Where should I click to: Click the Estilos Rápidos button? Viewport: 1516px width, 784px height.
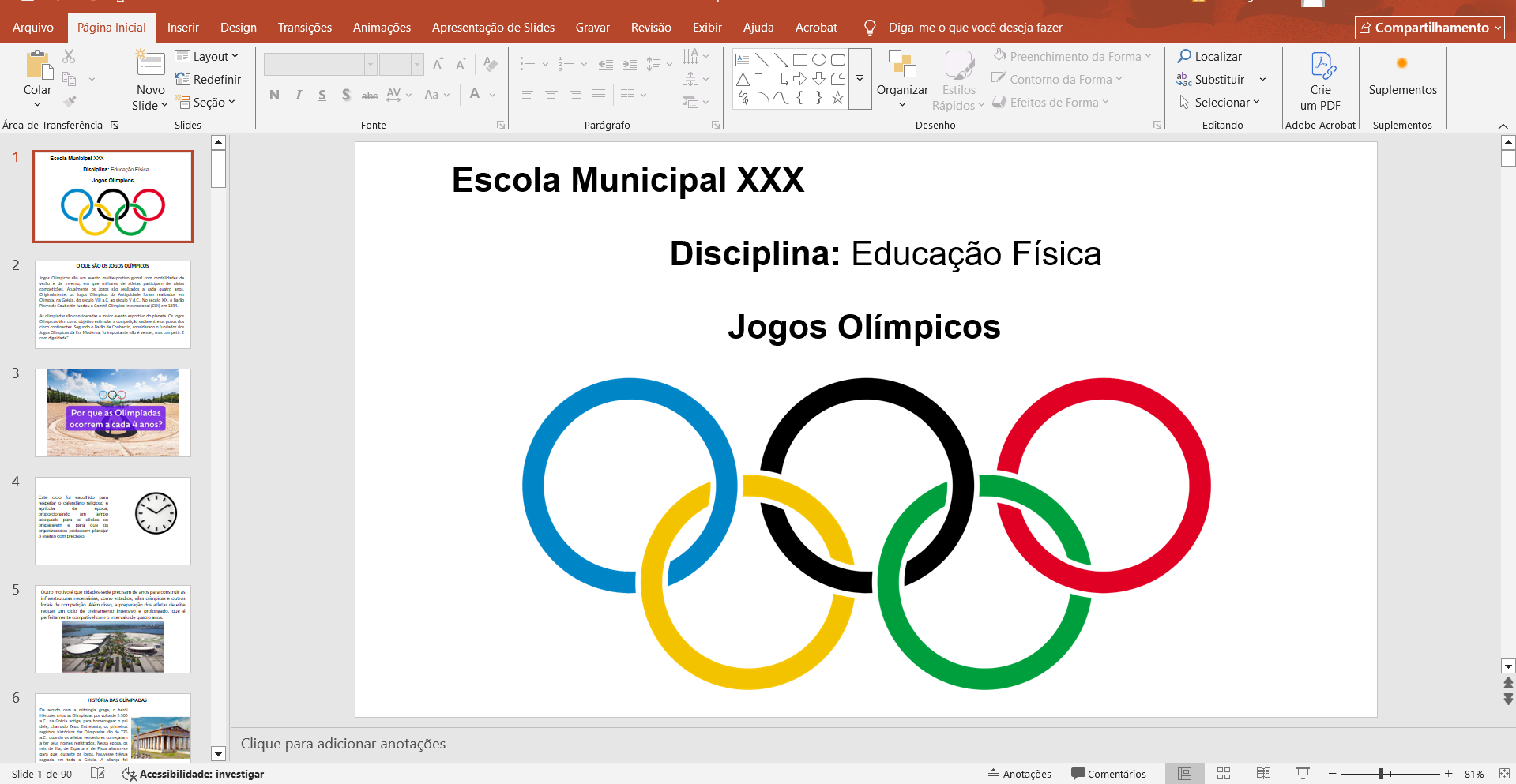(x=958, y=81)
